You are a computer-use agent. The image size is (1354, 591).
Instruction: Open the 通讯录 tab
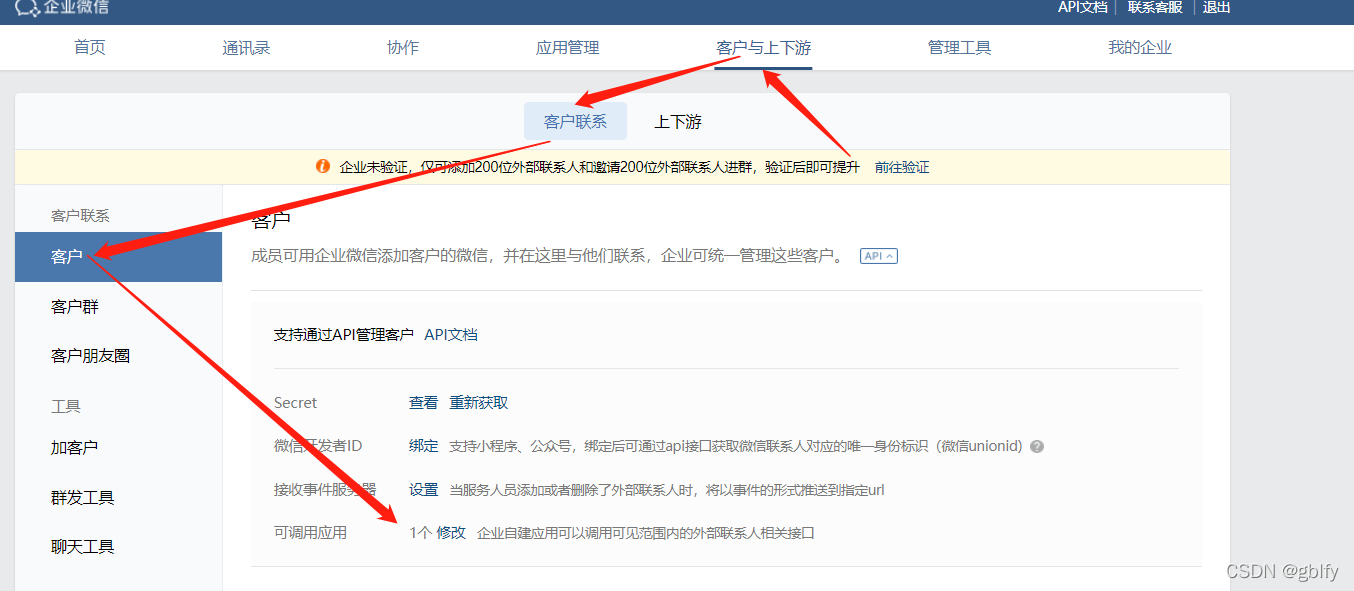point(246,47)
